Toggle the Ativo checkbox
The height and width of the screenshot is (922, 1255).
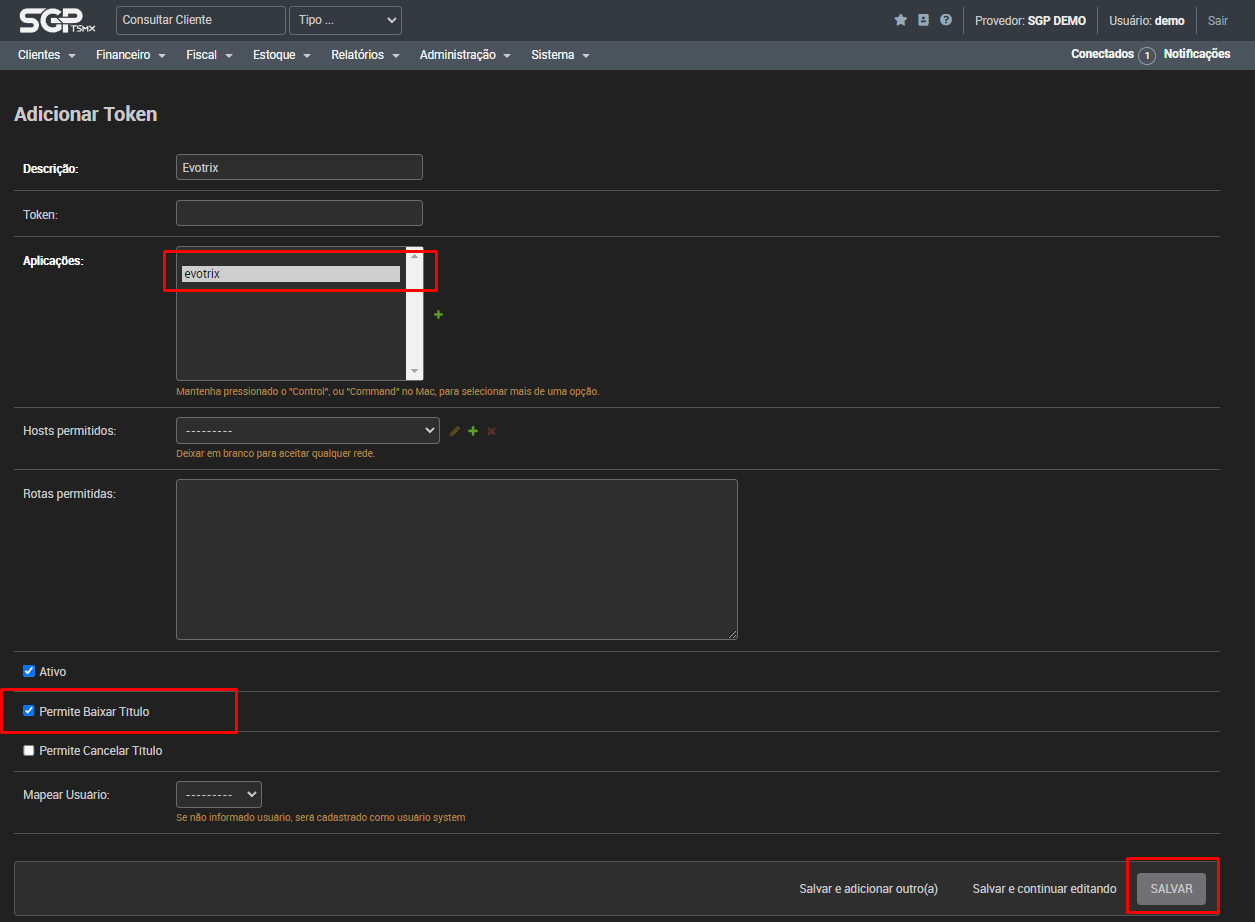29,672
